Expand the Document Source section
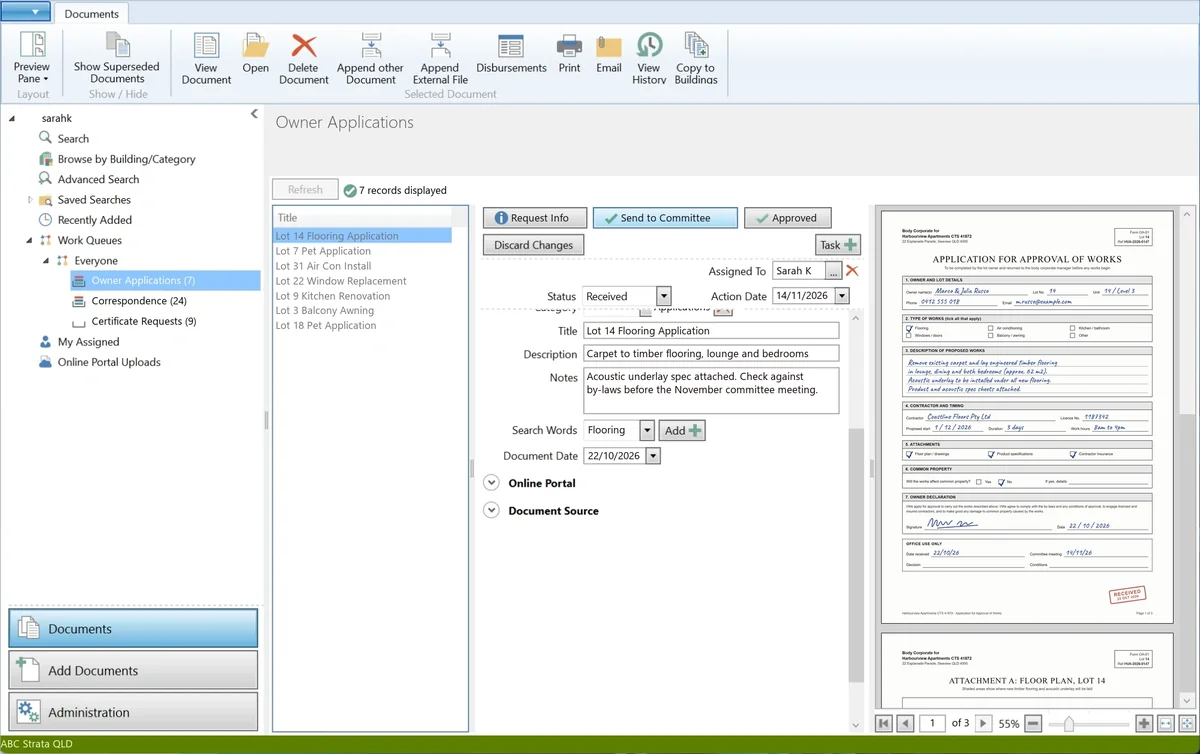This screenshot has width=1200, height=754. coord(491,510)
